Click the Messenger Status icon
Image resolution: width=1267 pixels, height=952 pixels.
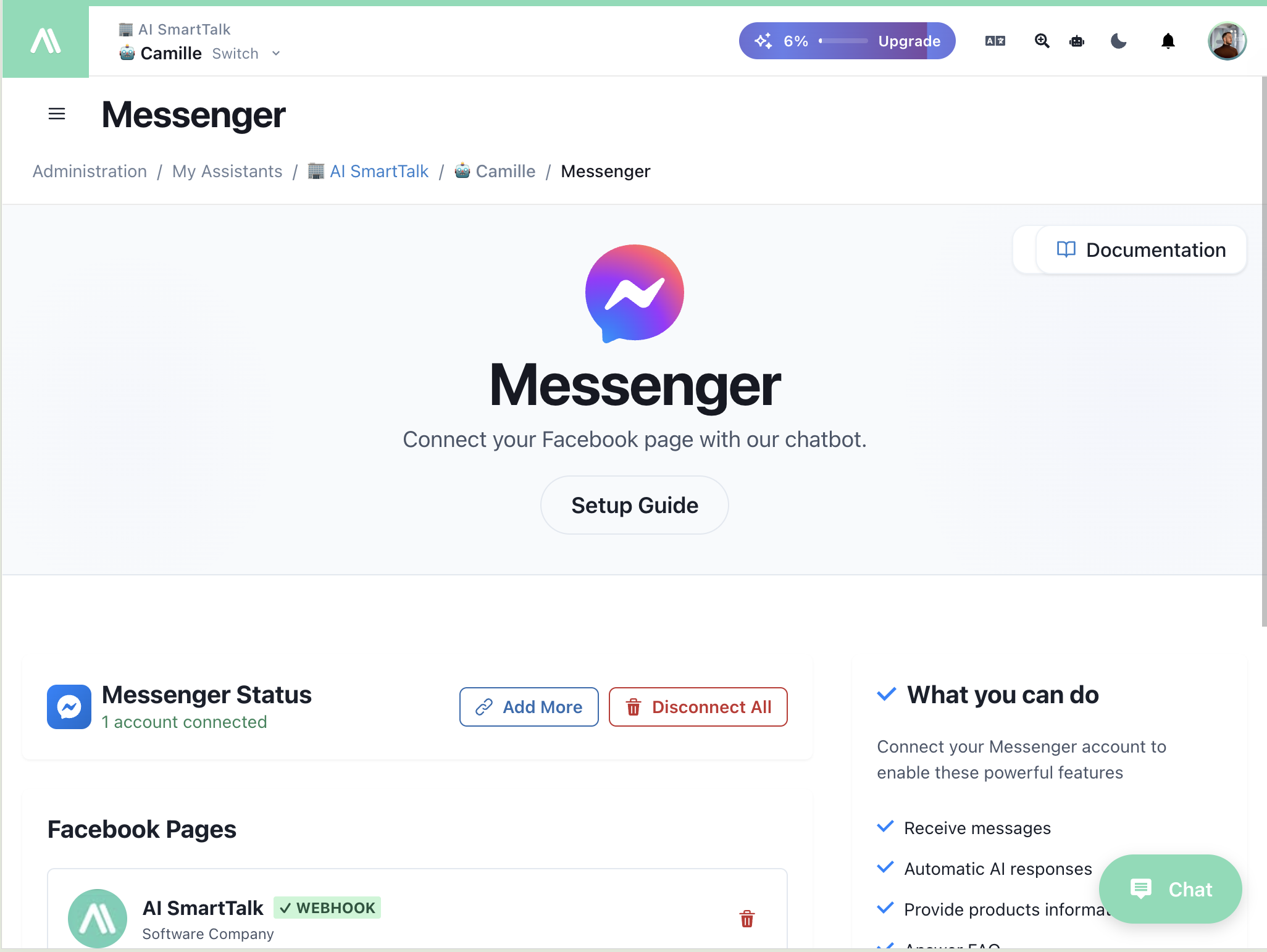[x=69, y=707]
